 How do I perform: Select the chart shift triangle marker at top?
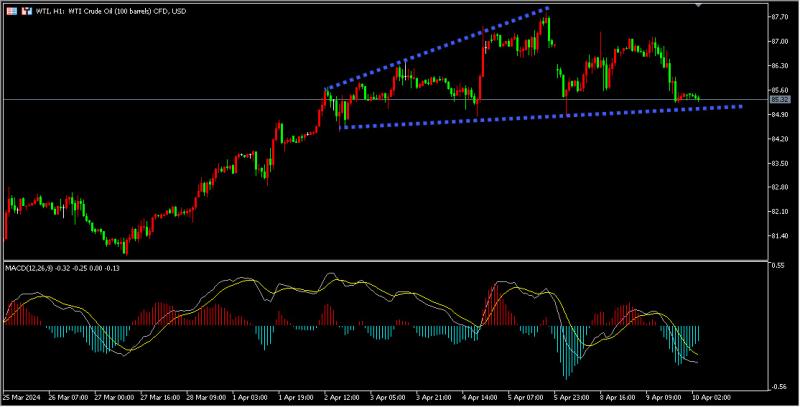pos(698,5)
